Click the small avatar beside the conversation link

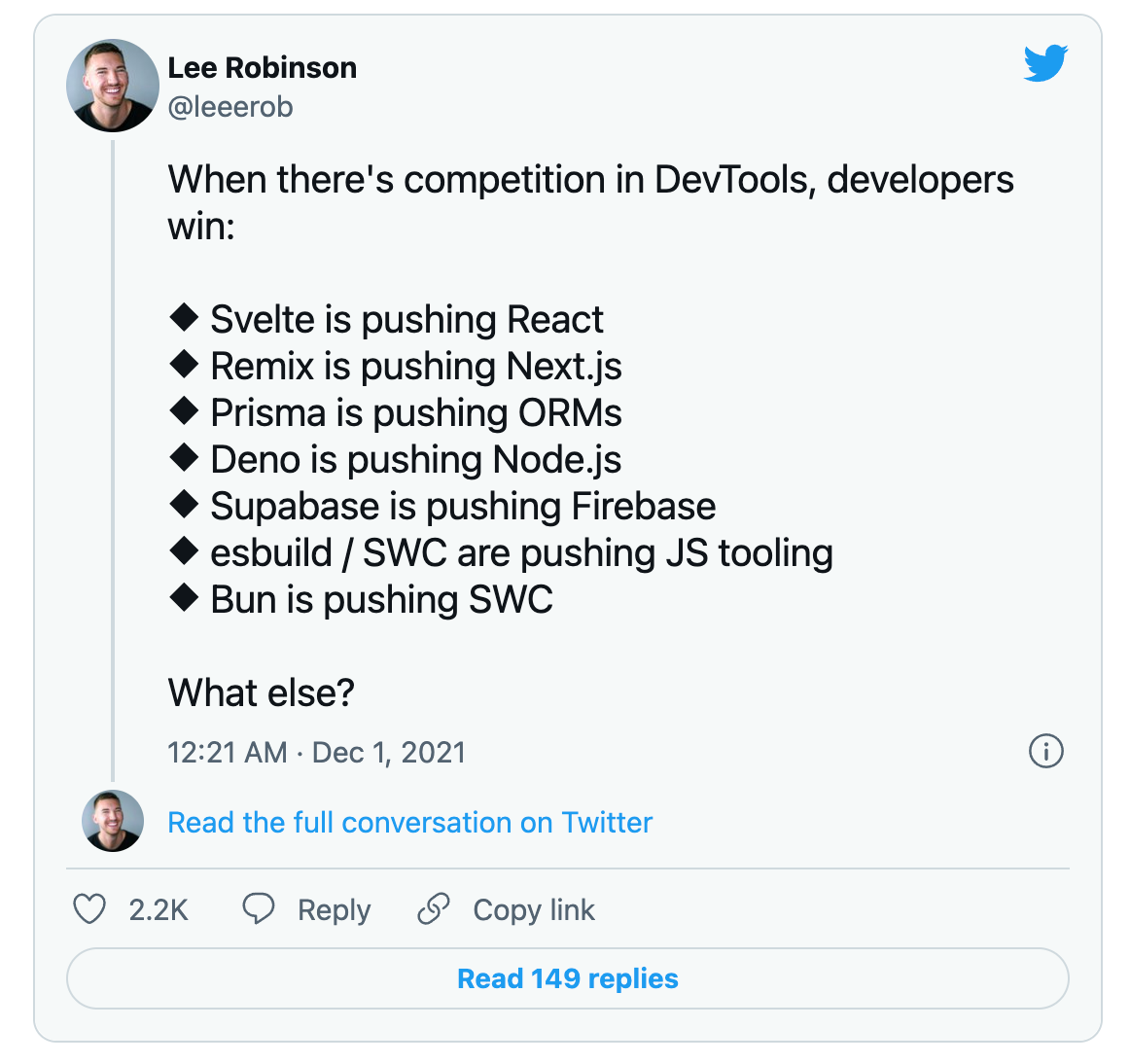[x=112, y=822]
